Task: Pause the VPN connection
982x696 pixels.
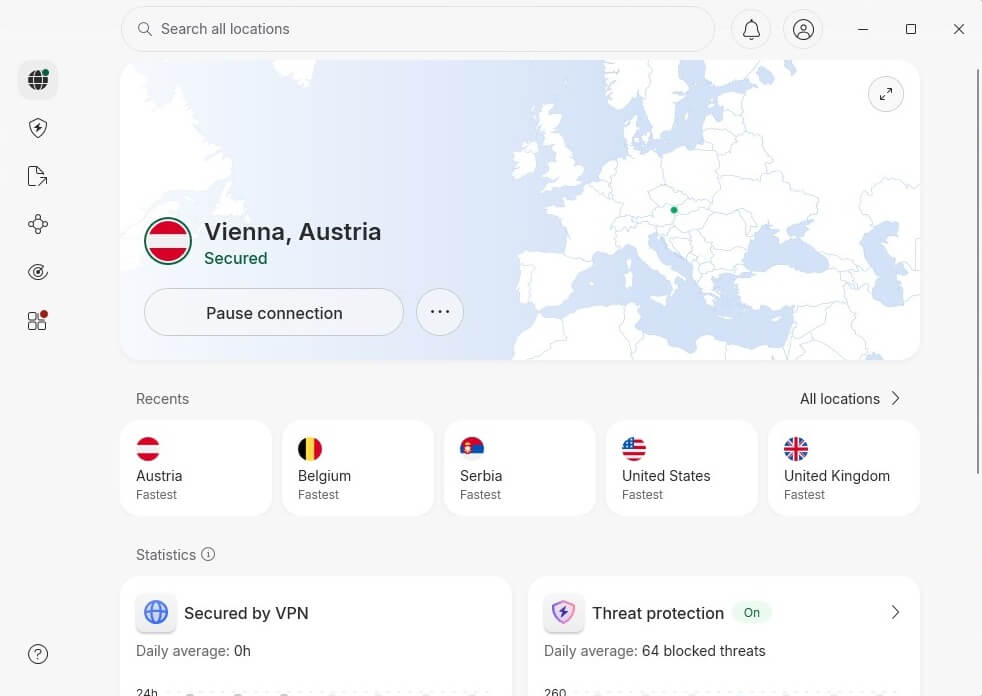Action: pyautogui.click(x=274, y=312)
